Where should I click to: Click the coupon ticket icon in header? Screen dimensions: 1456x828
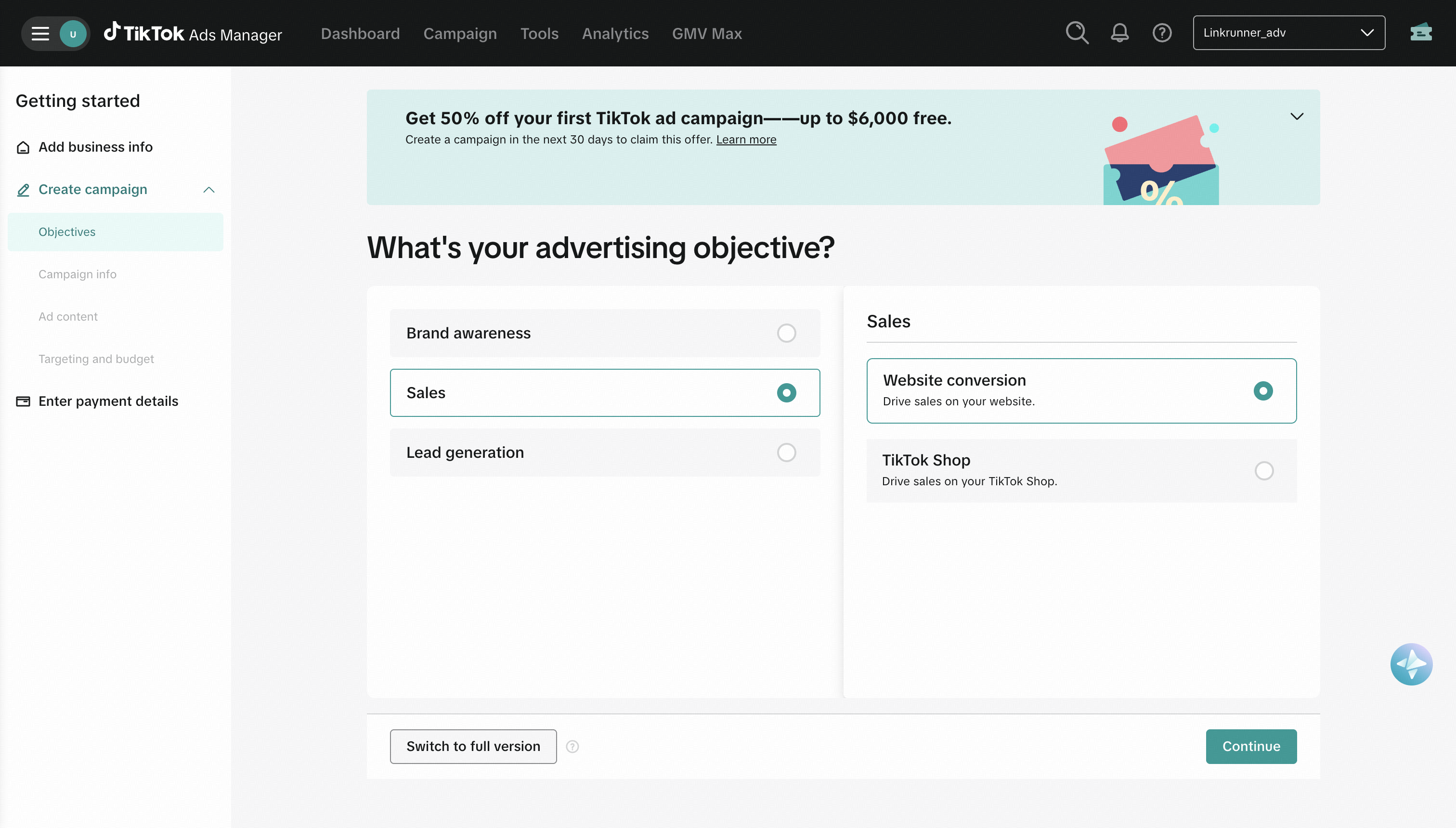(x=1421, y=33)
